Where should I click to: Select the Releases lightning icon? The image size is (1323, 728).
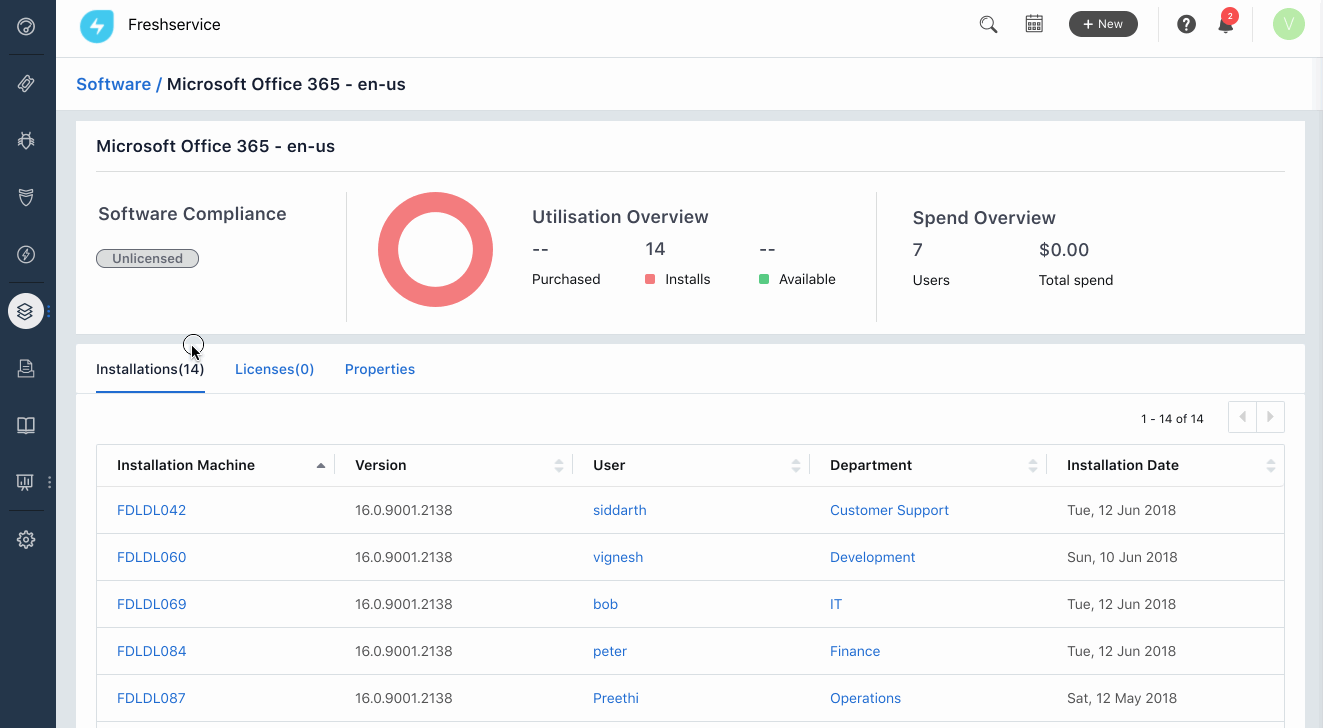(26, 254)
